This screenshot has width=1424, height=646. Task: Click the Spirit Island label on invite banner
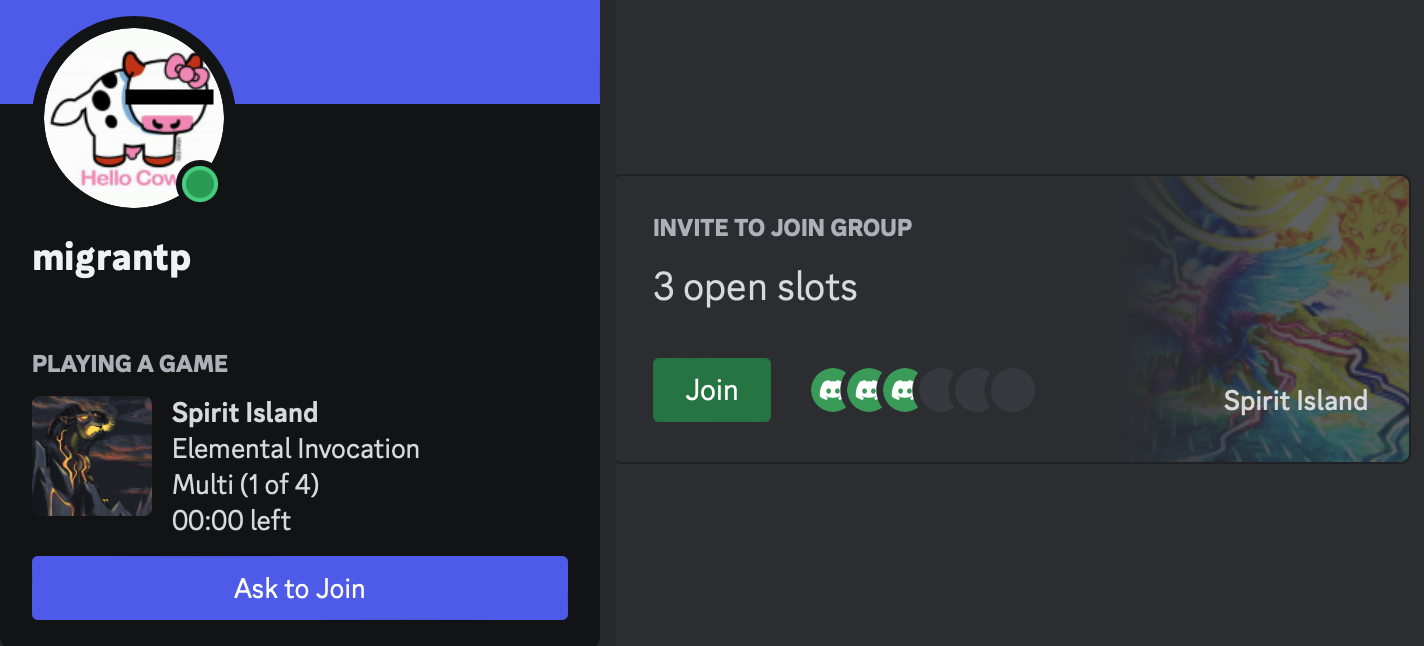click(x=1296, y=401)
